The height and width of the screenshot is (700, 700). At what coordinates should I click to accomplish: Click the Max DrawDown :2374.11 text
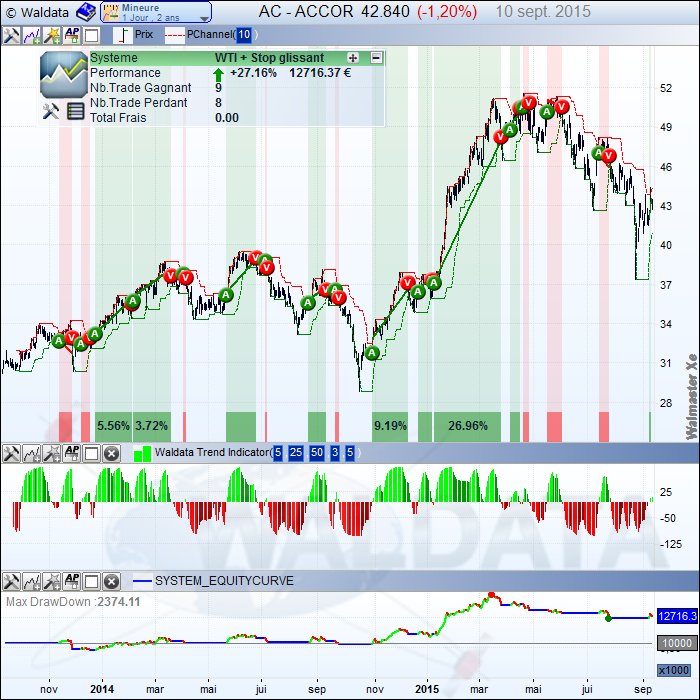(x=73, y=602)
